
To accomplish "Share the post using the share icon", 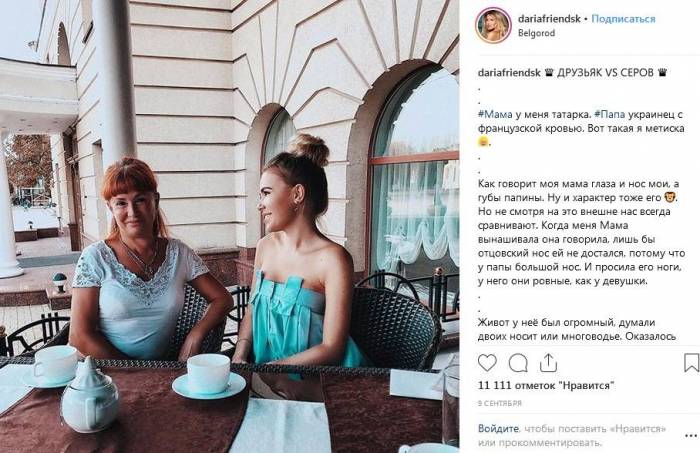I will pyautogui.click(x=548, y=363).
